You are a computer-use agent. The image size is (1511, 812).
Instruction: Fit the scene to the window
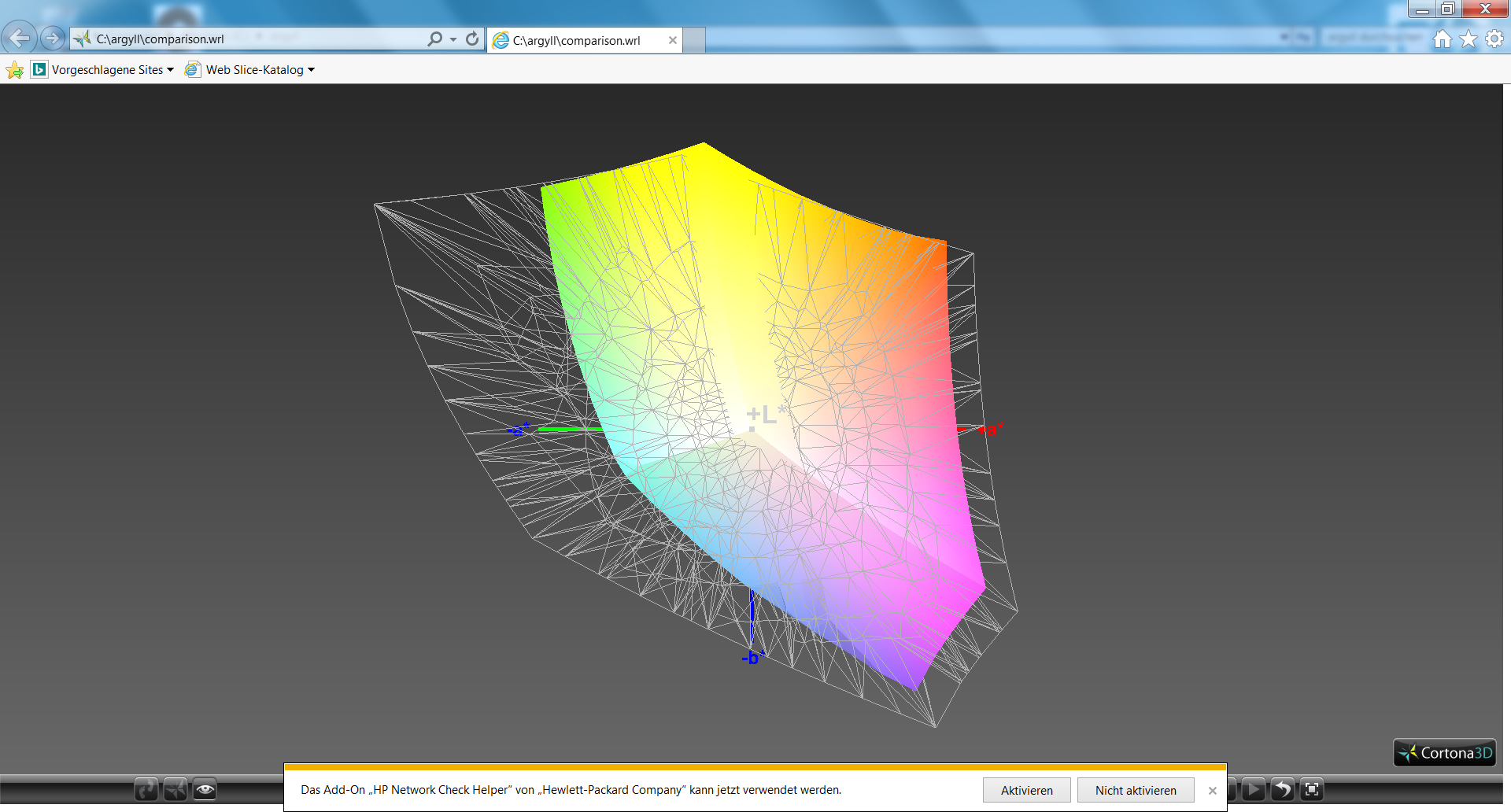[1312, 789]
